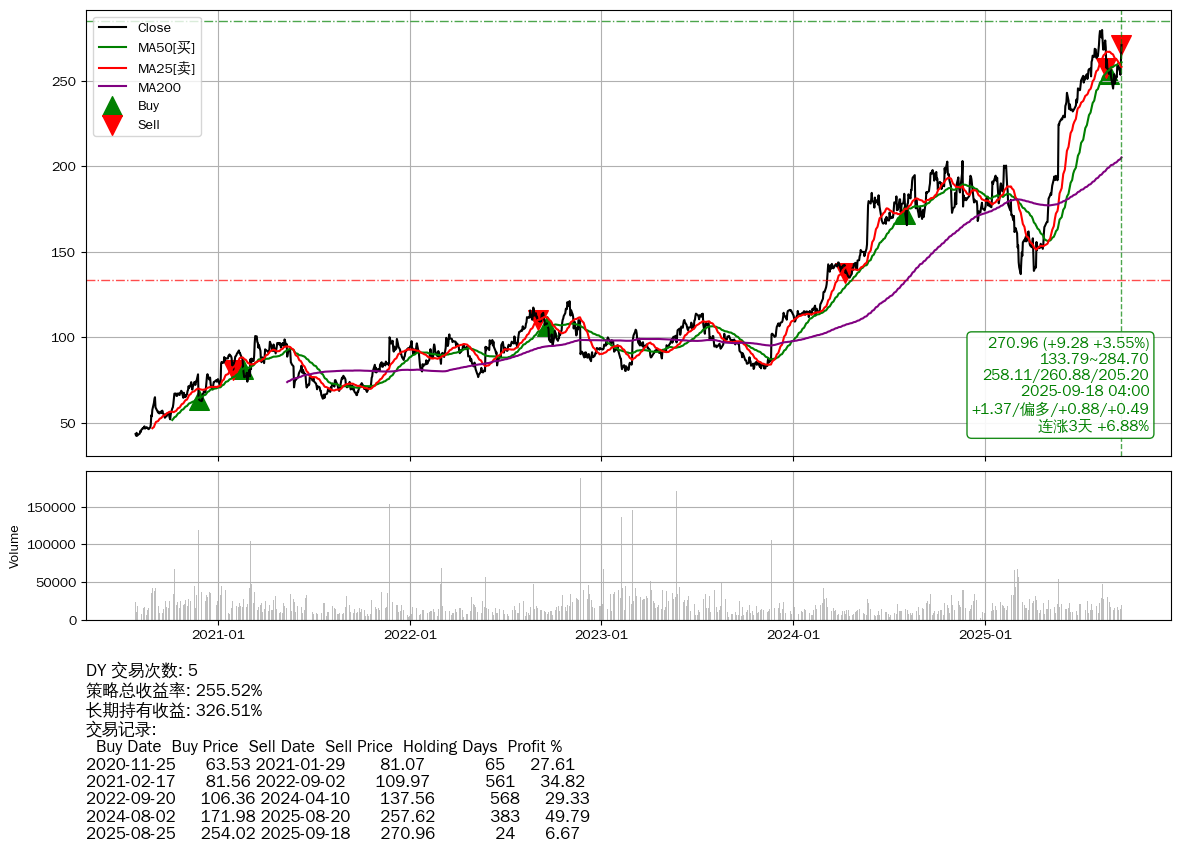Select the first buy marker from late 2020
Image resolution: width=1181 pixels, height=852 pixels.
(x=199, y=400)
